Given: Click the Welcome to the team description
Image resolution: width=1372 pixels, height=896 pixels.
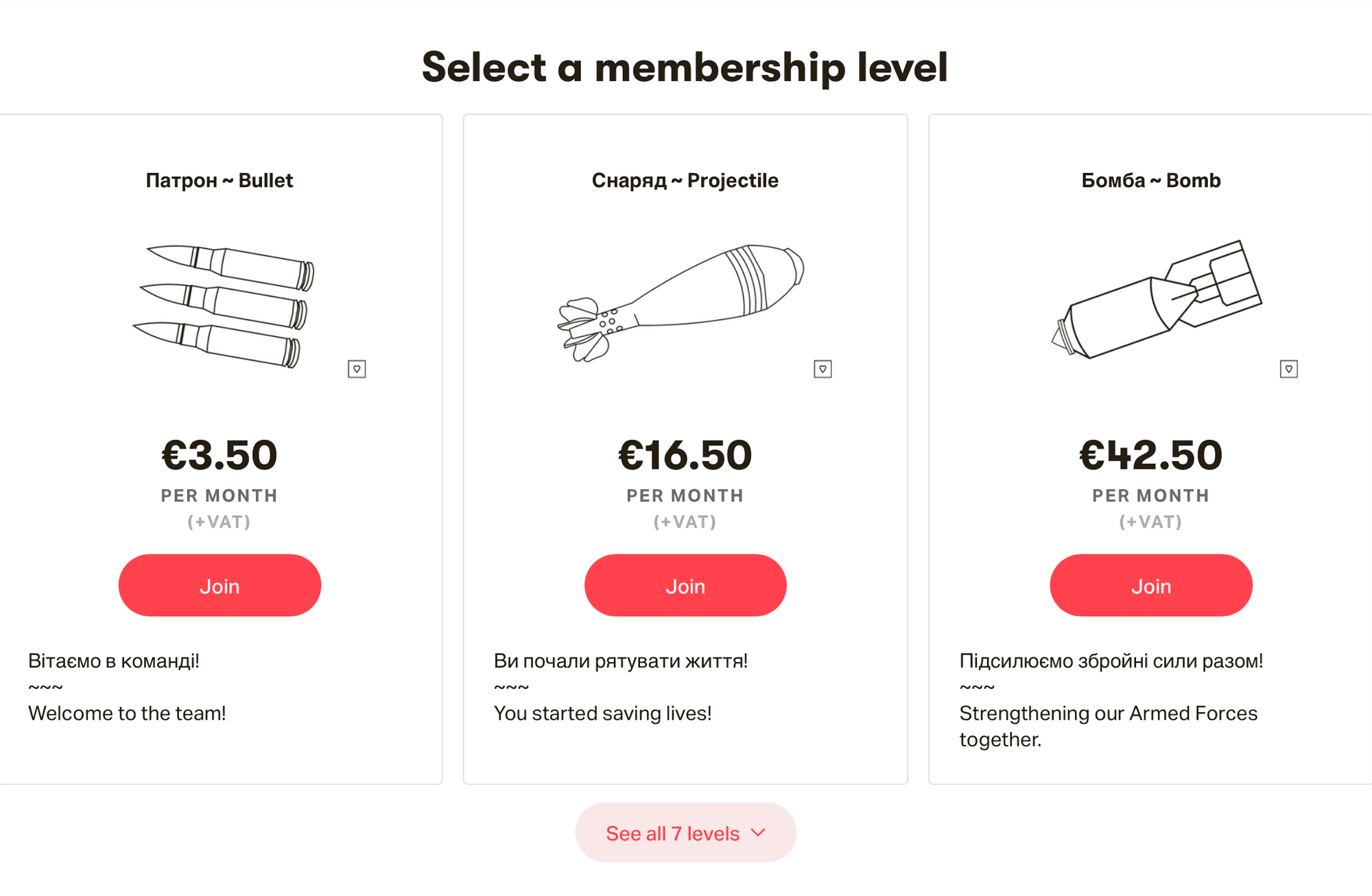Looking at the screenshot, I should pyautogui.click(x=127, y=714).
